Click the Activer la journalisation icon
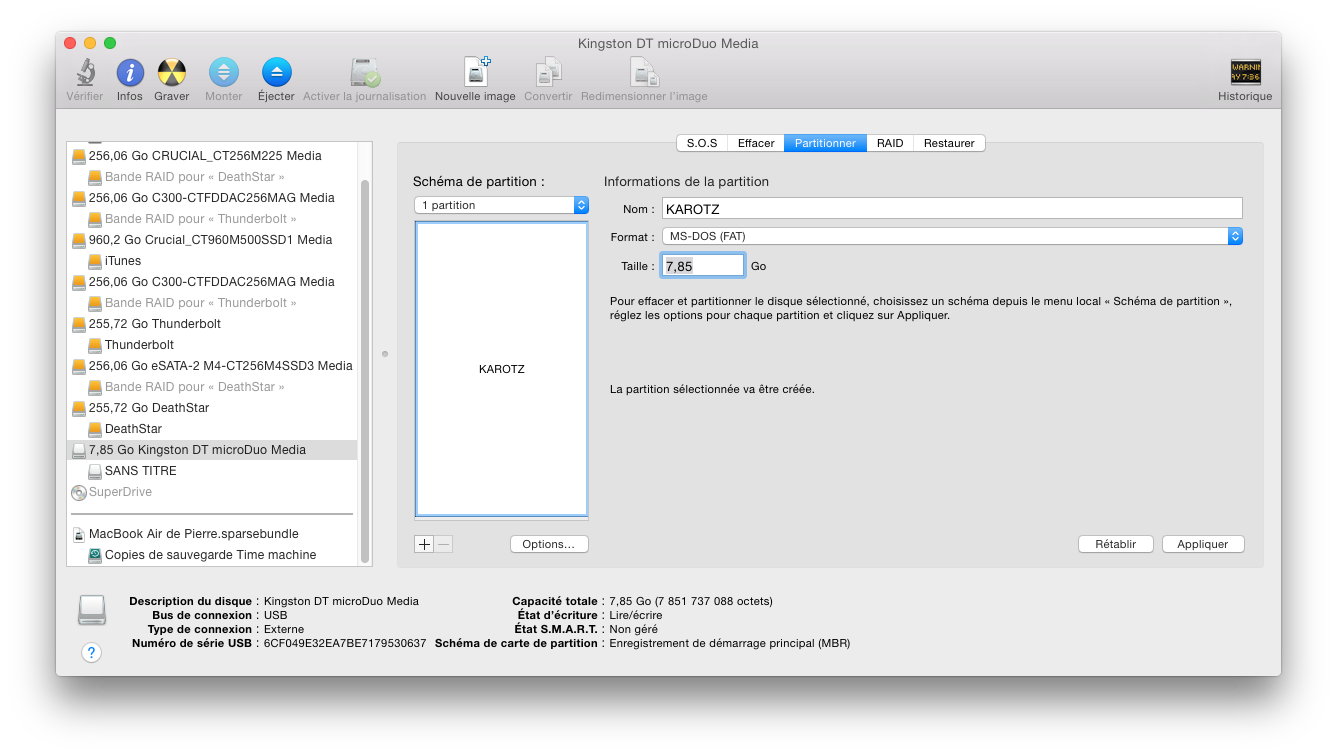Screen dimensions: 1337x756 364,73
